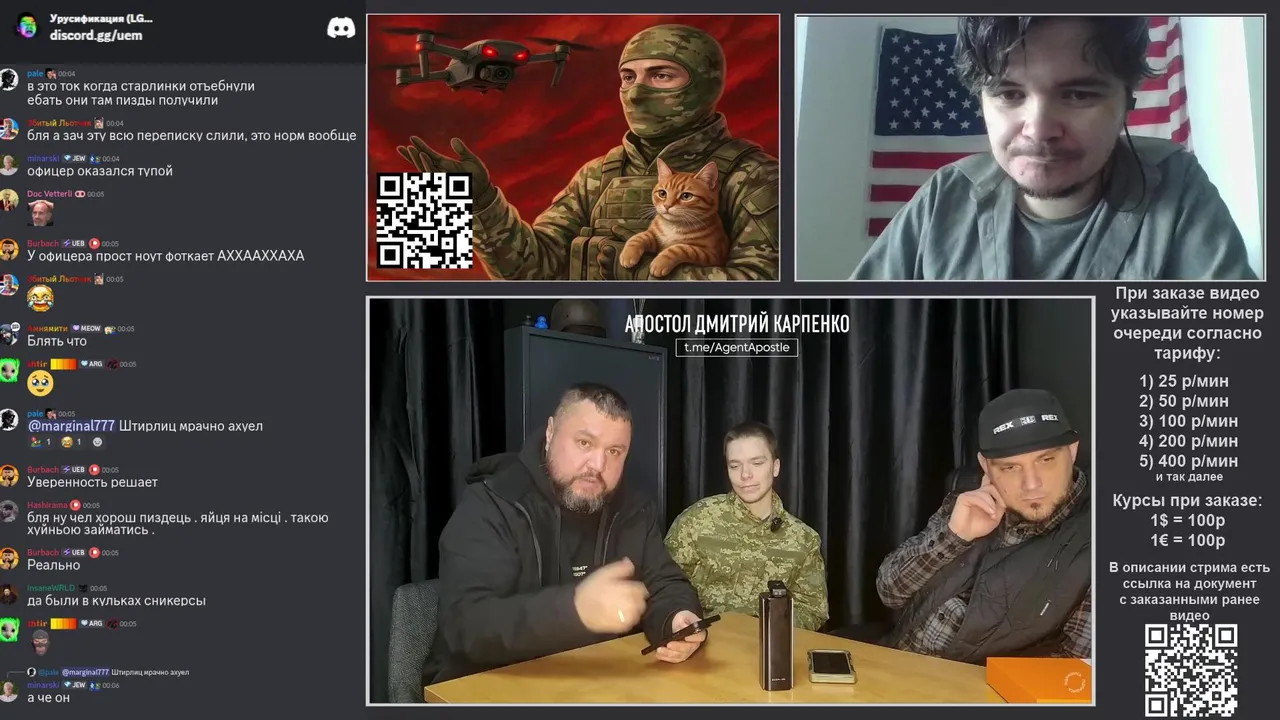The width and height of the screenshot is (1280, 720).
Task: Select the rate text '1€ = 100р'
Action: click(x=1187, y=540)
